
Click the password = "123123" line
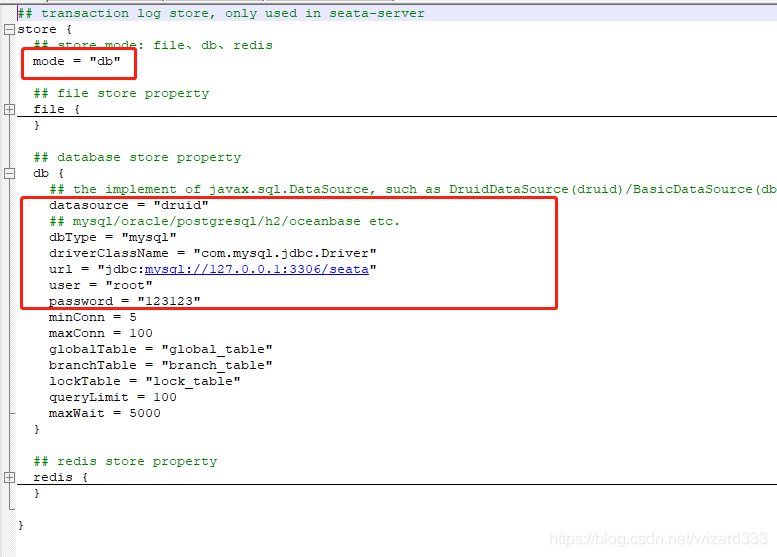point(124,301)
